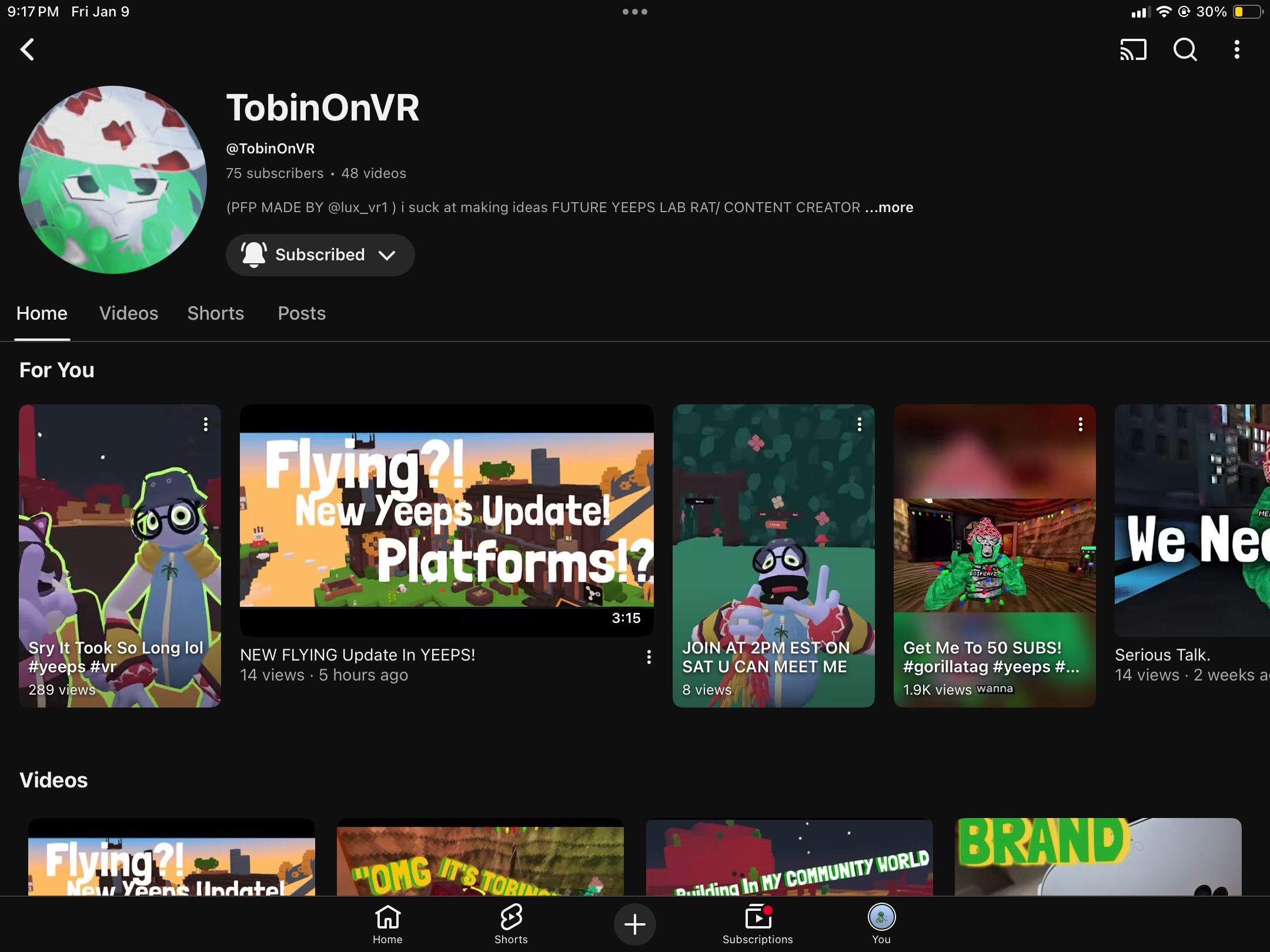Viewport: 1270px width, 952px height.
Task: Open the 'We Need' Serious Talk thumbnail
Action: tap(1192, 520)
